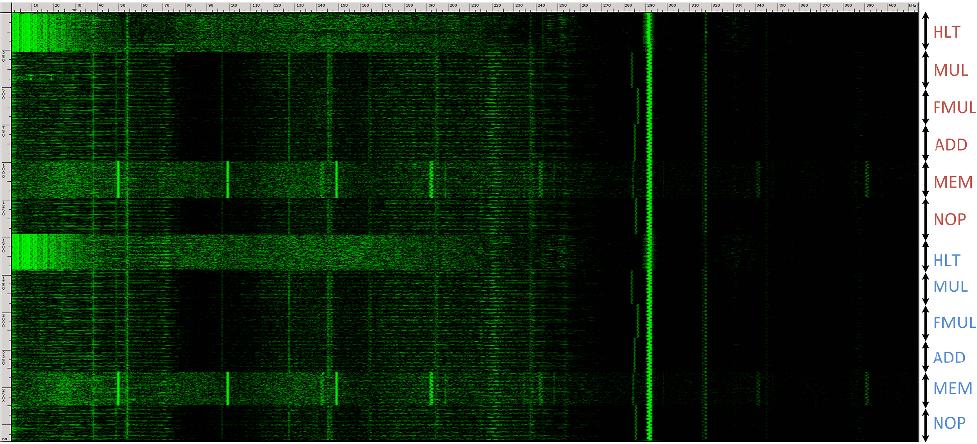Click the red FMUL label

tap(953, 108)
